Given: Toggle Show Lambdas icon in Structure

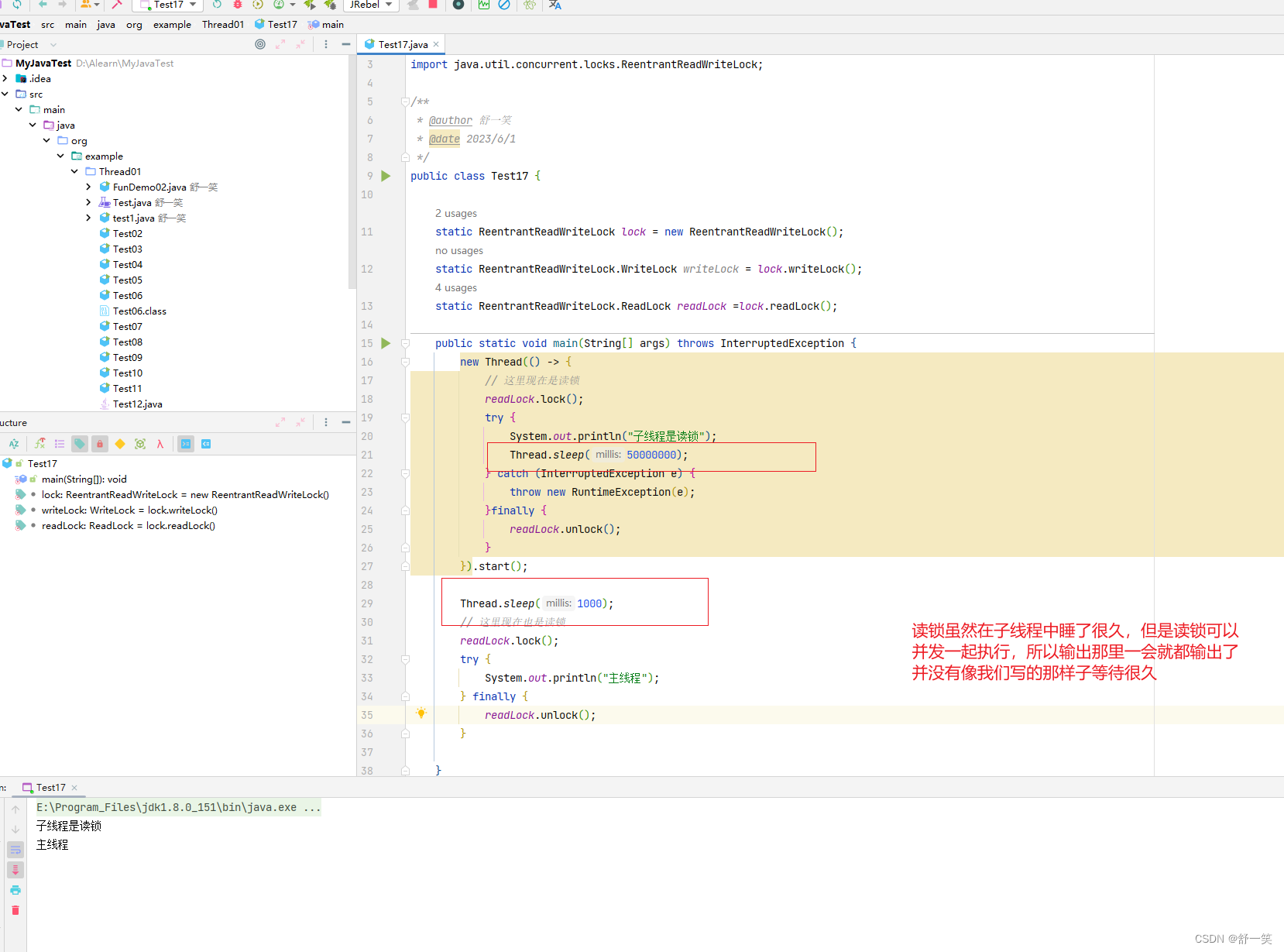Looking at the screenshot, I should pos(160,444).
